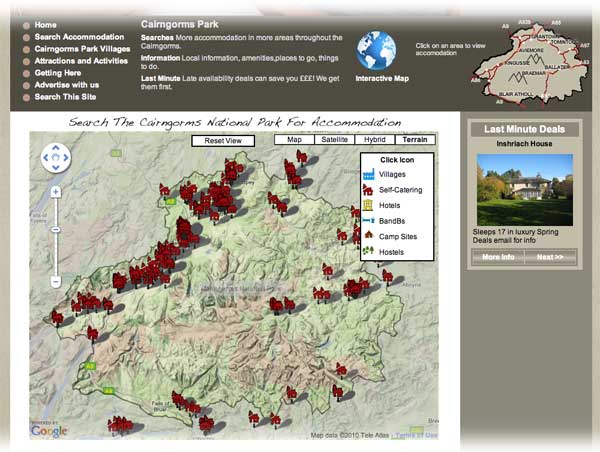The height and width of the screenshot is (452, 600).
Task: Zoom out with the minus button
Action: (x=56, y=282)
